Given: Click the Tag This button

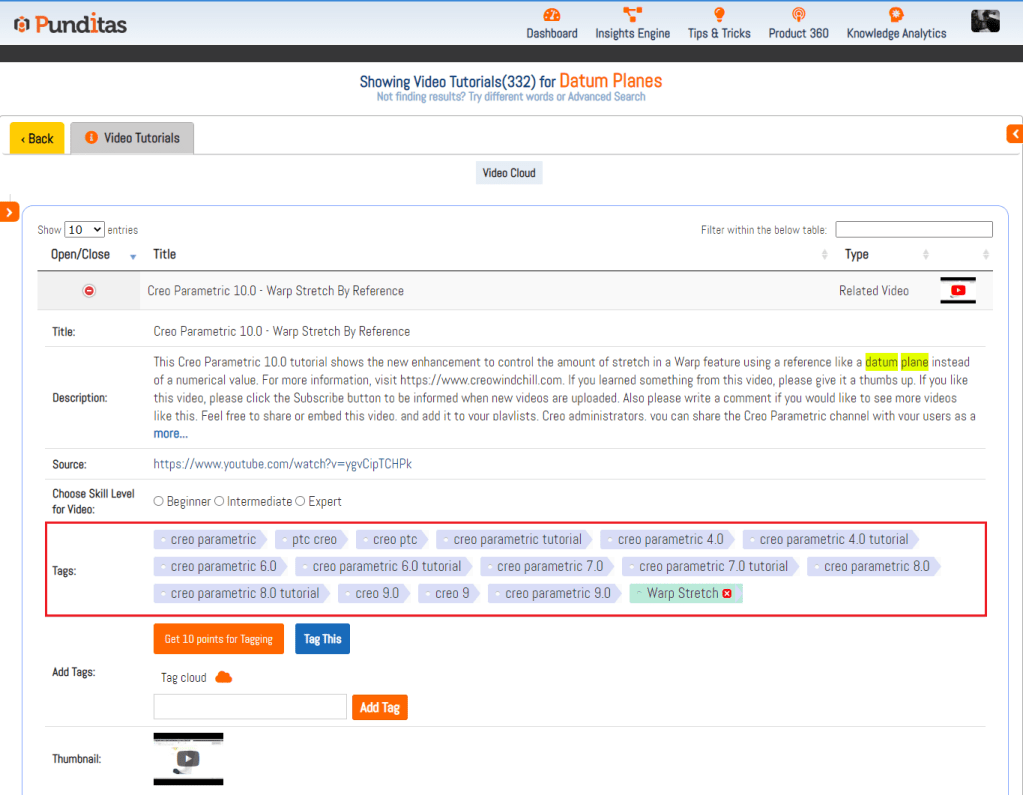Looking at the screenshot, I should (x=322, y=639).
